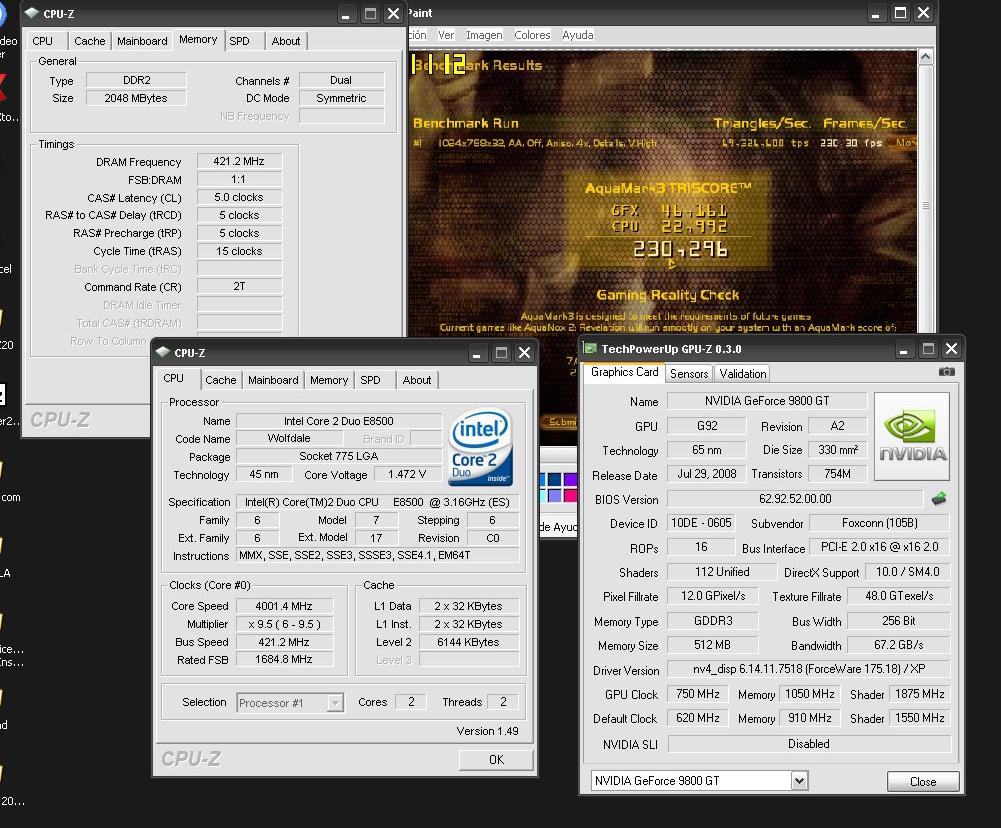Click the memory Type value DDR2
Image resolution: width=1001 pixels, height=828 pixels.
pyautogui.click(x=137, y=80)
